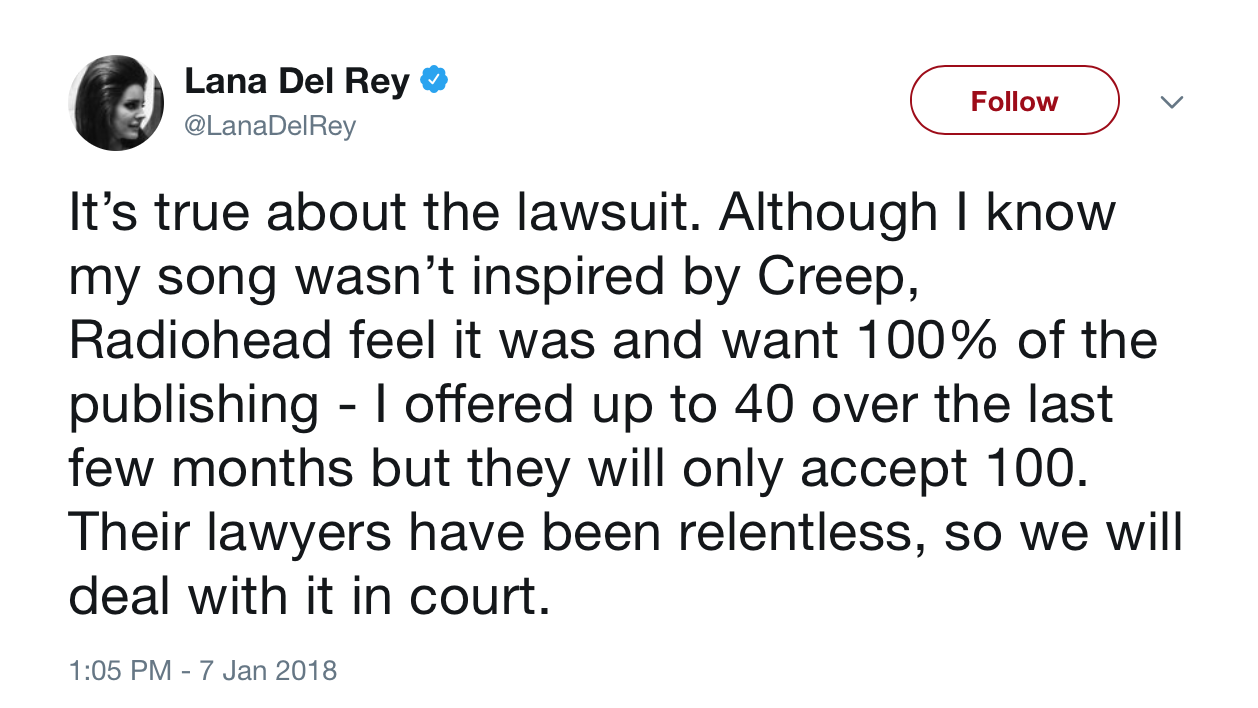Click the 1:05 PM time in the timestamp
Screen dimensions: 1258x708
(120, 670)
